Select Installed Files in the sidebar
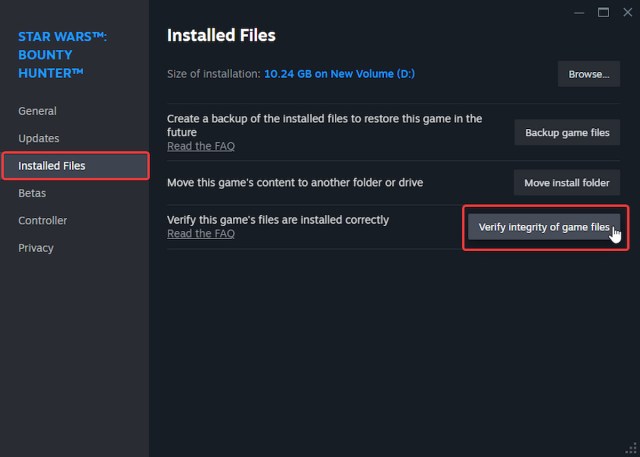Image resolution: width=640 pixels, height=457 pixels. pyautogui.click(x=52, y=166)
